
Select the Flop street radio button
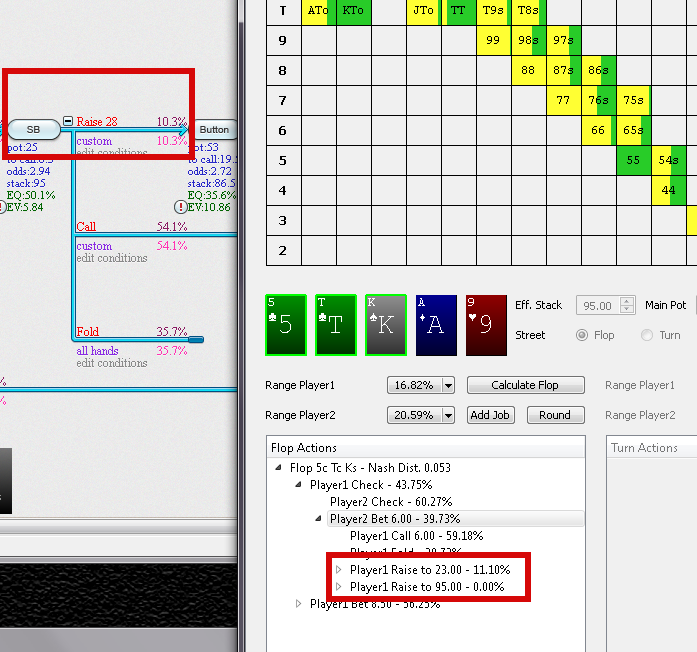click(582, 335)
